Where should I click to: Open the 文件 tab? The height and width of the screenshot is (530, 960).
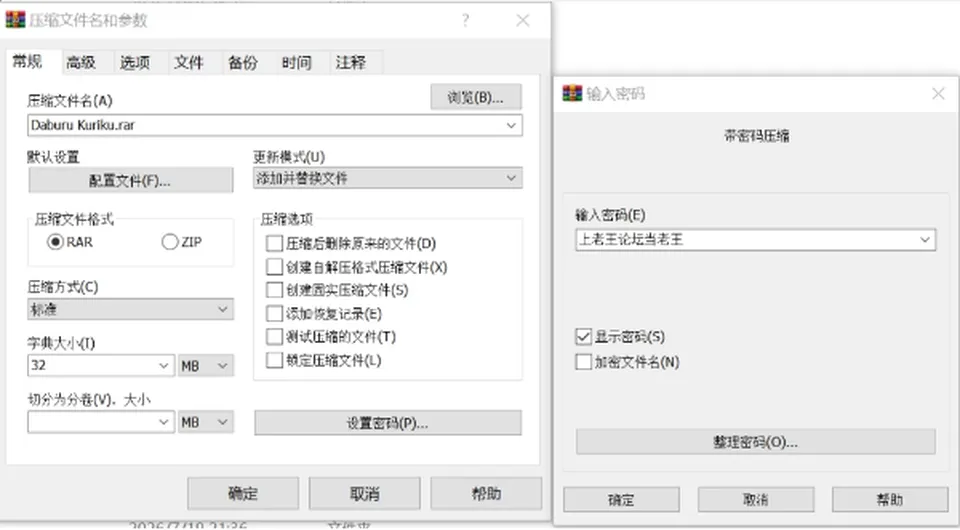click(x=189, y=62)
